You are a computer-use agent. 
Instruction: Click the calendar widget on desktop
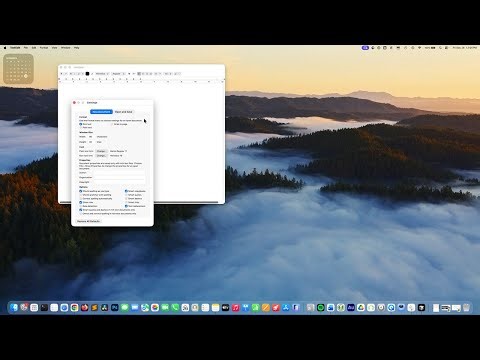[x=18, y=69]
